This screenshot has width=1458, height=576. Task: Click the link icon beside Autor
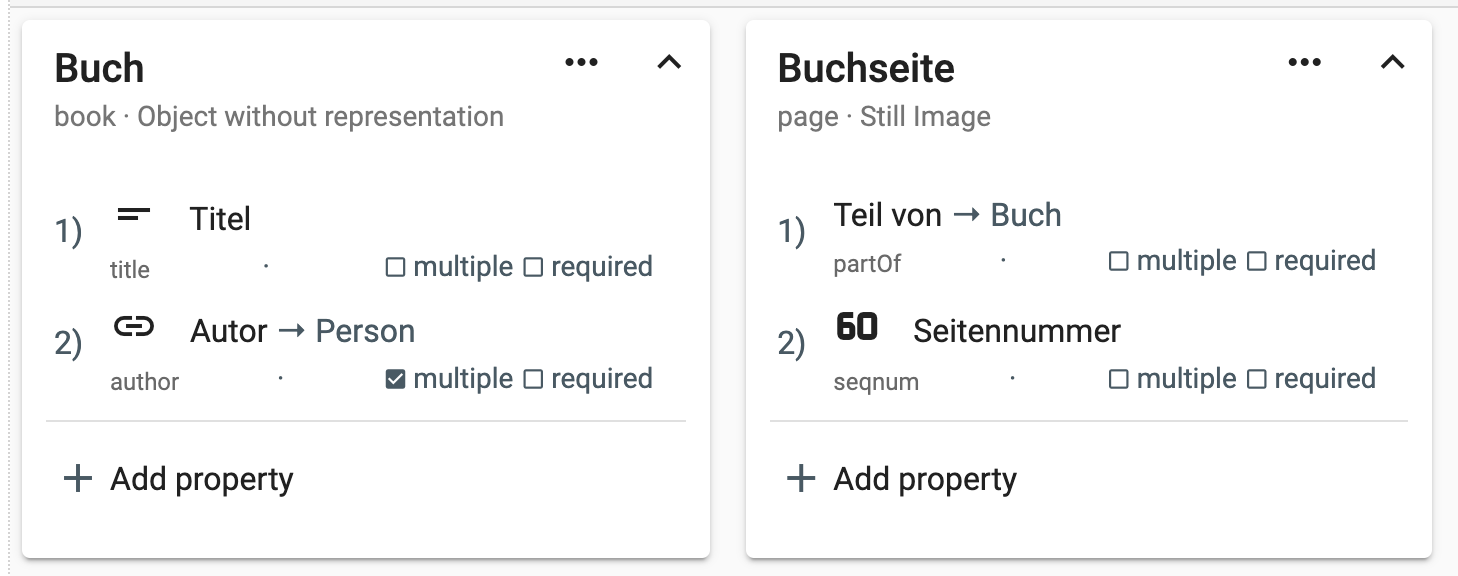pos(134,326)
